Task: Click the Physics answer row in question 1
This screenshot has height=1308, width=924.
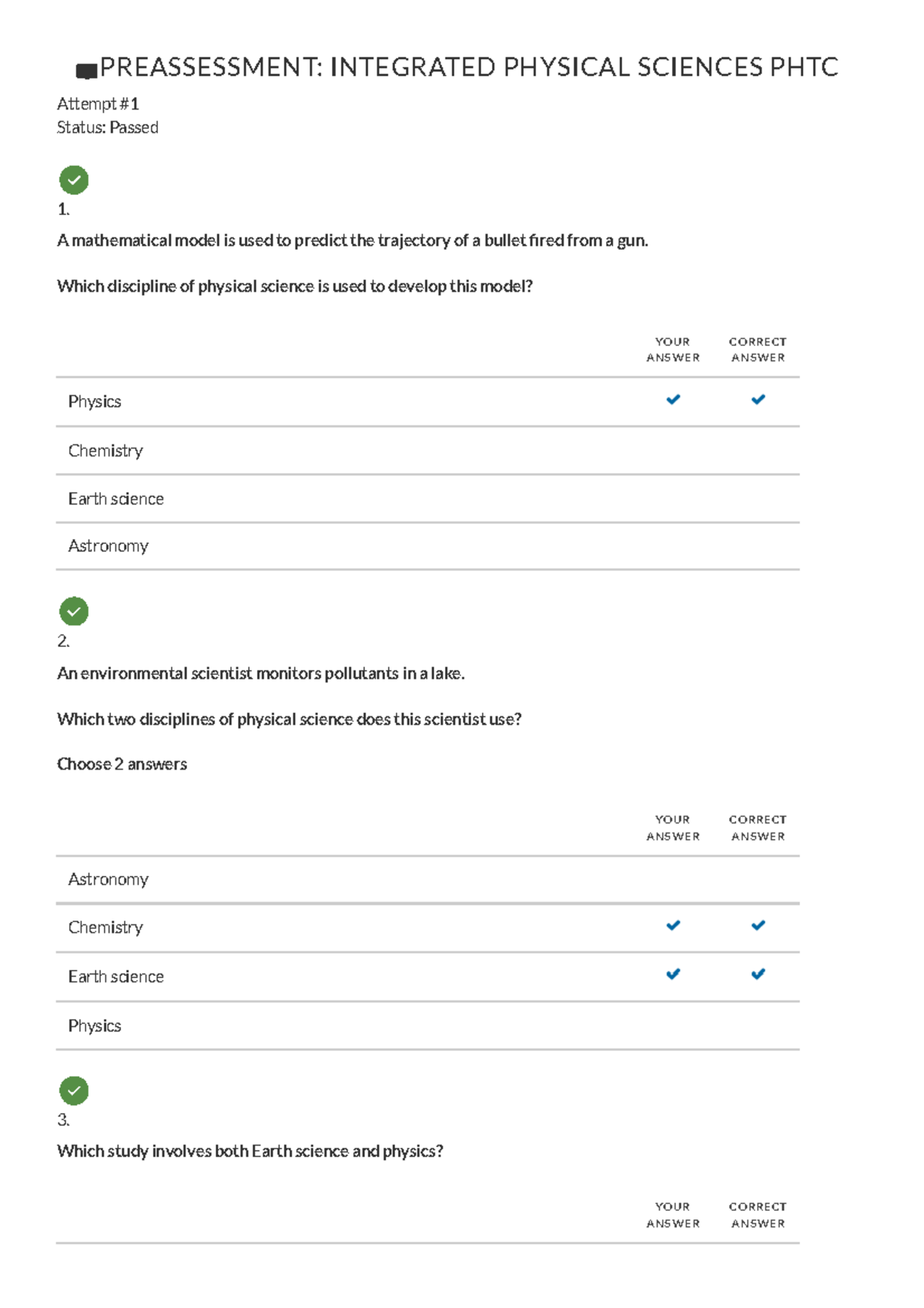Action: (x=95, y=401)
